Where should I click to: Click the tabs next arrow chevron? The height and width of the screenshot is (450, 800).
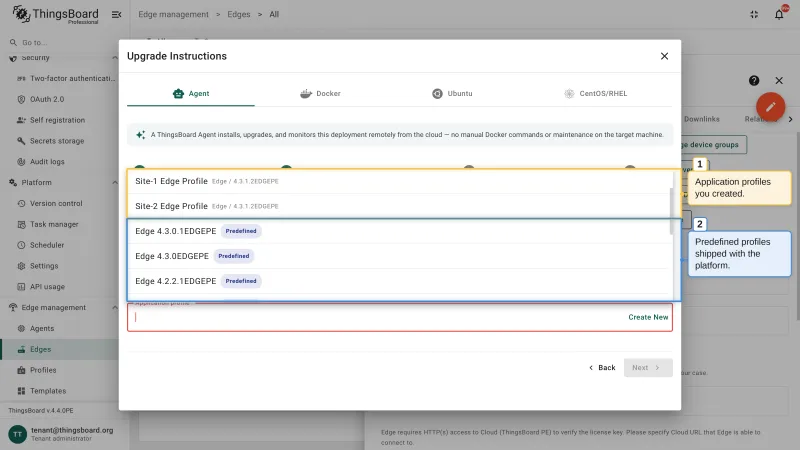(790, 119)
